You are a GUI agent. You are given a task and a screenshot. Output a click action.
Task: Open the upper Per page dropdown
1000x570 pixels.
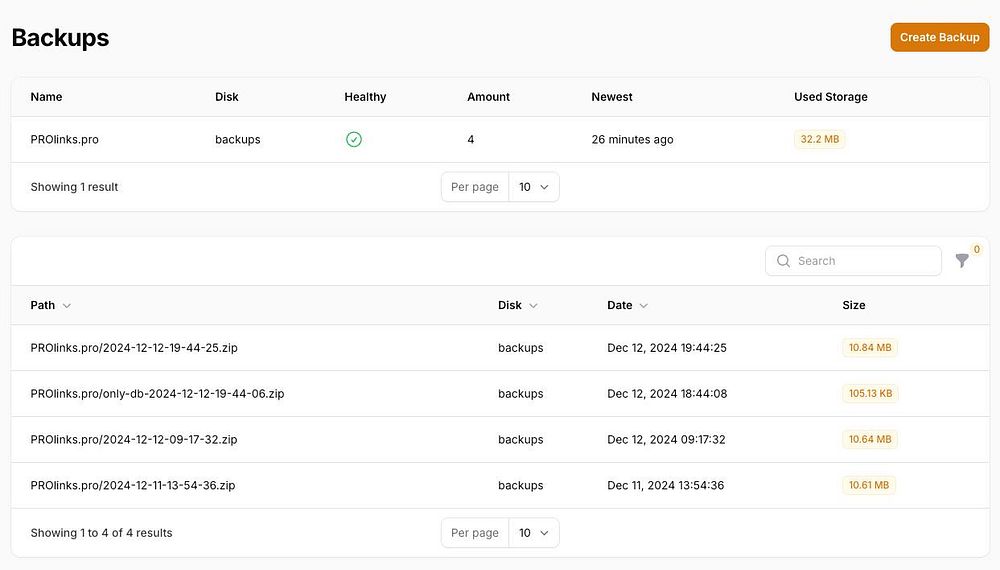(x=533, y=187)
